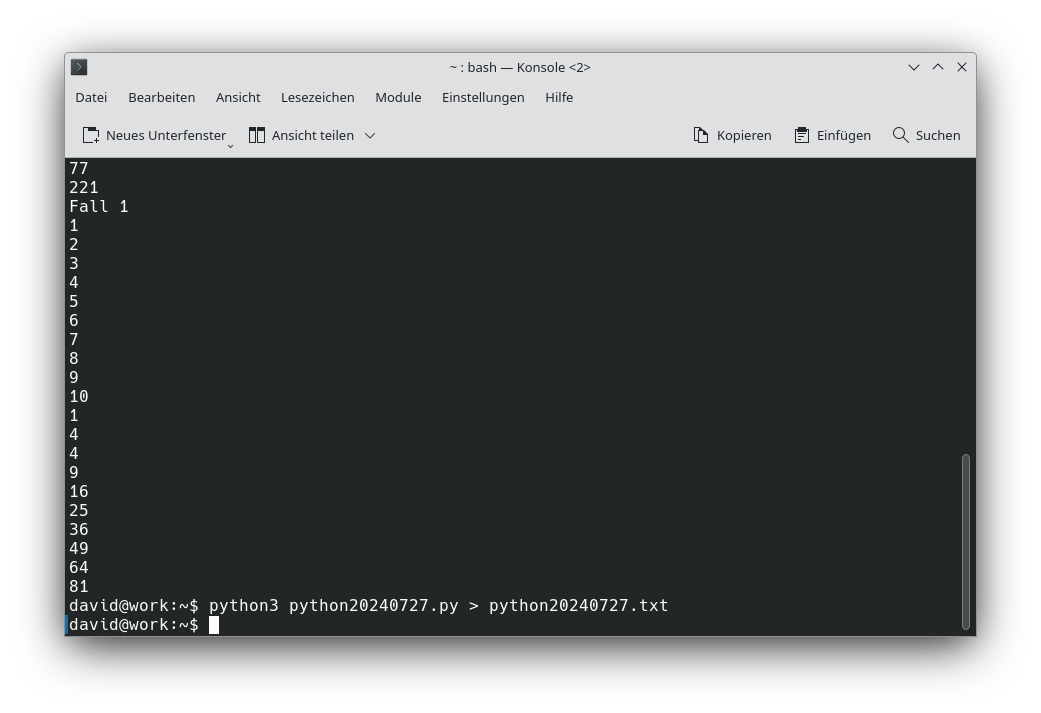Open the Datei menu
This screenshot has height=713, width=1041.
91,97
